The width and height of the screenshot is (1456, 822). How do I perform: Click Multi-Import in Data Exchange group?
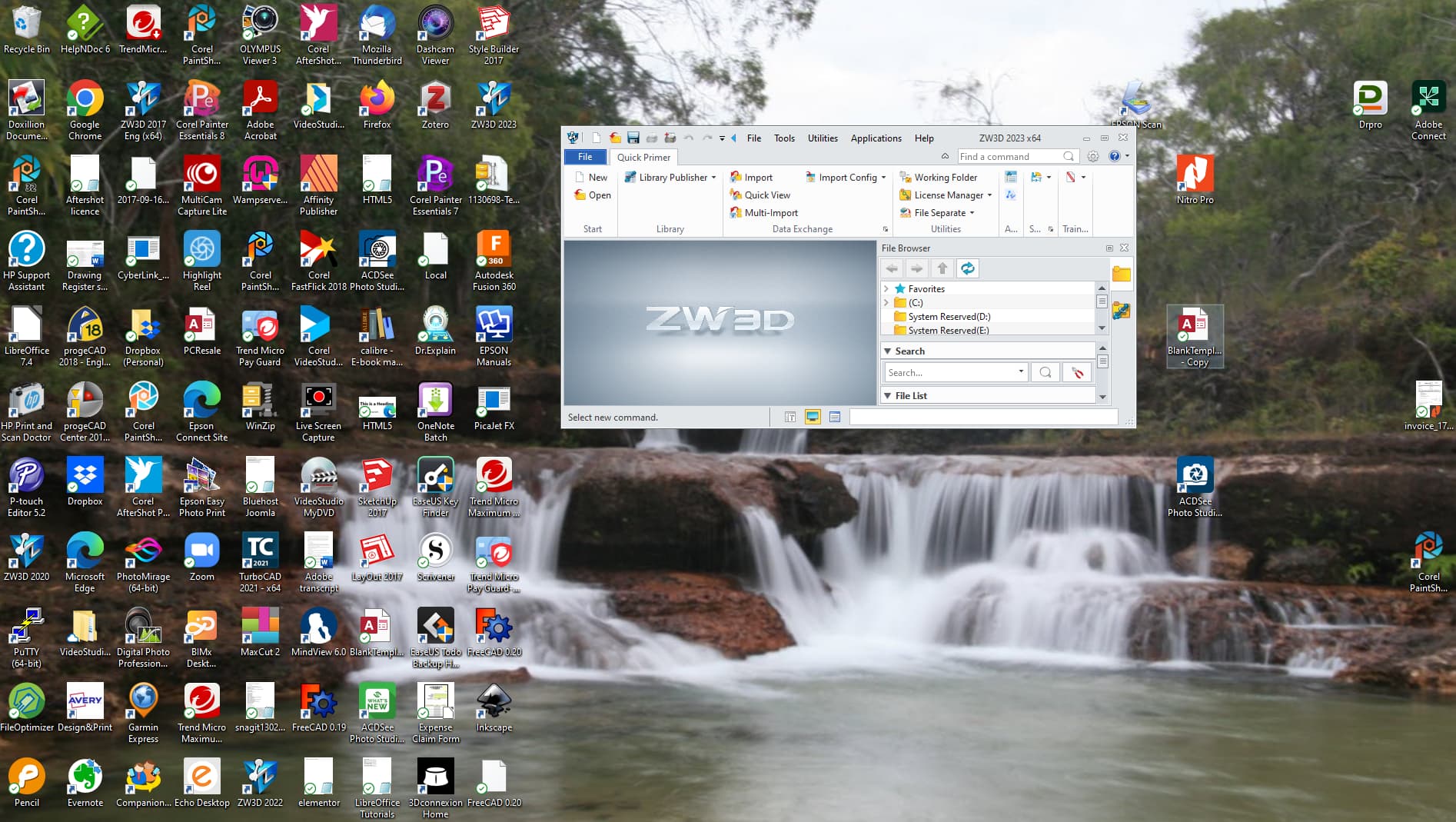[x=763, y=212]
